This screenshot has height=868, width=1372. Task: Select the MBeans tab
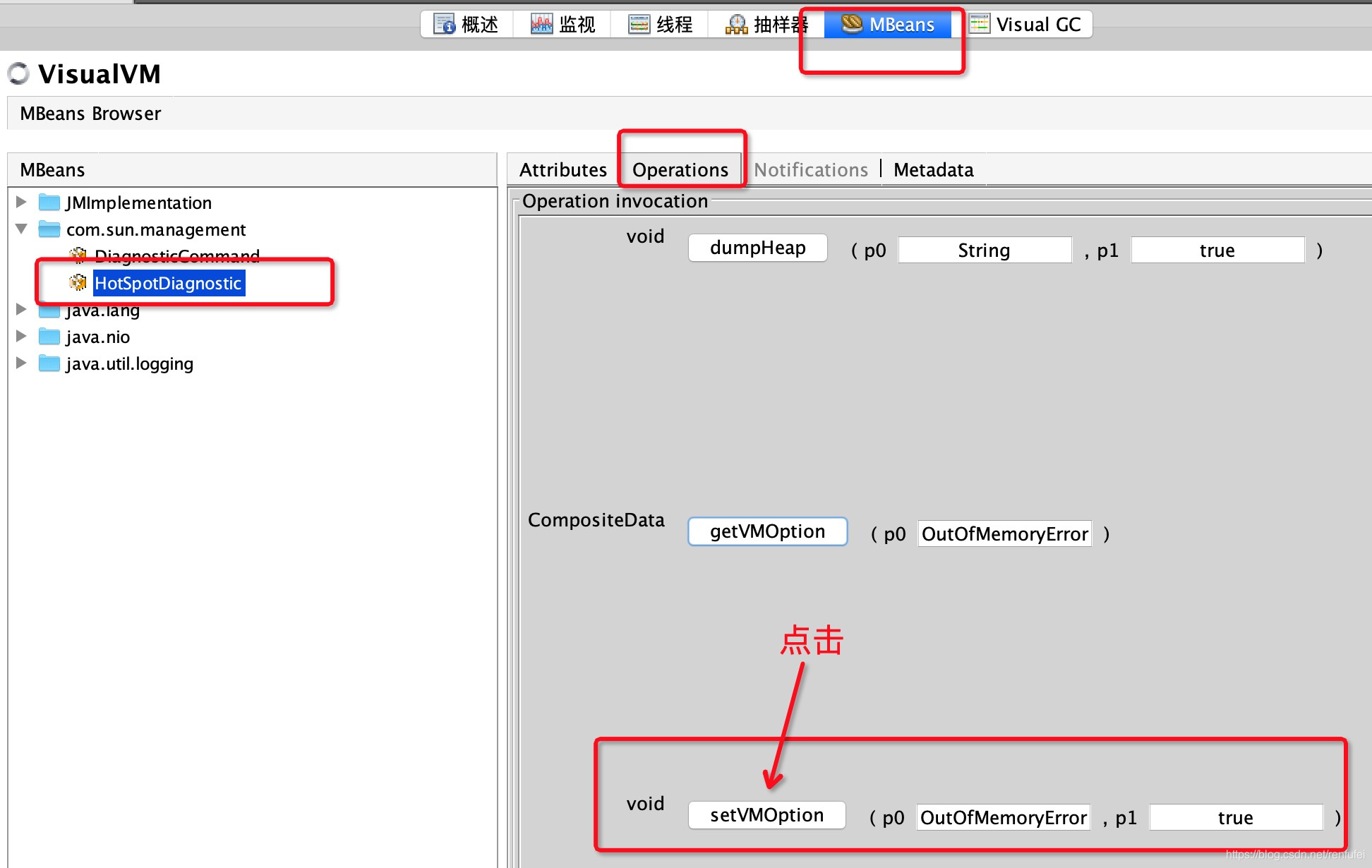888,25
